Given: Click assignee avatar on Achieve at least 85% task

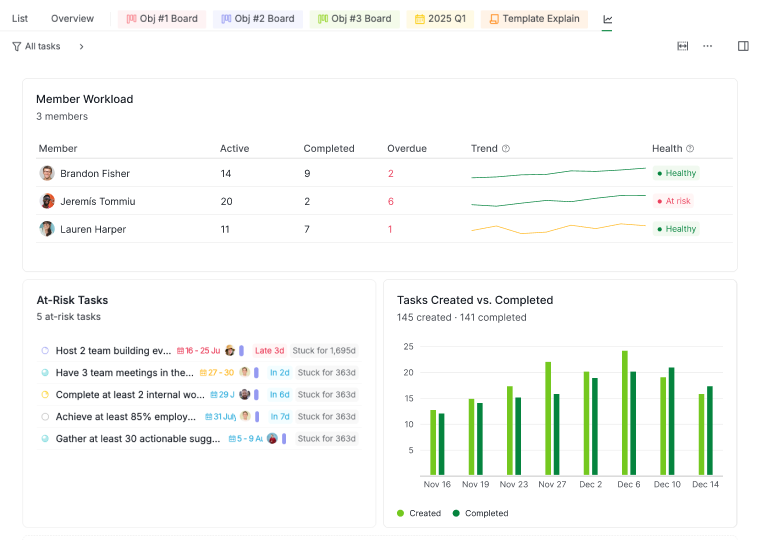Looking at the screenshot, I should pyautogui.click(x=245, y=416).
